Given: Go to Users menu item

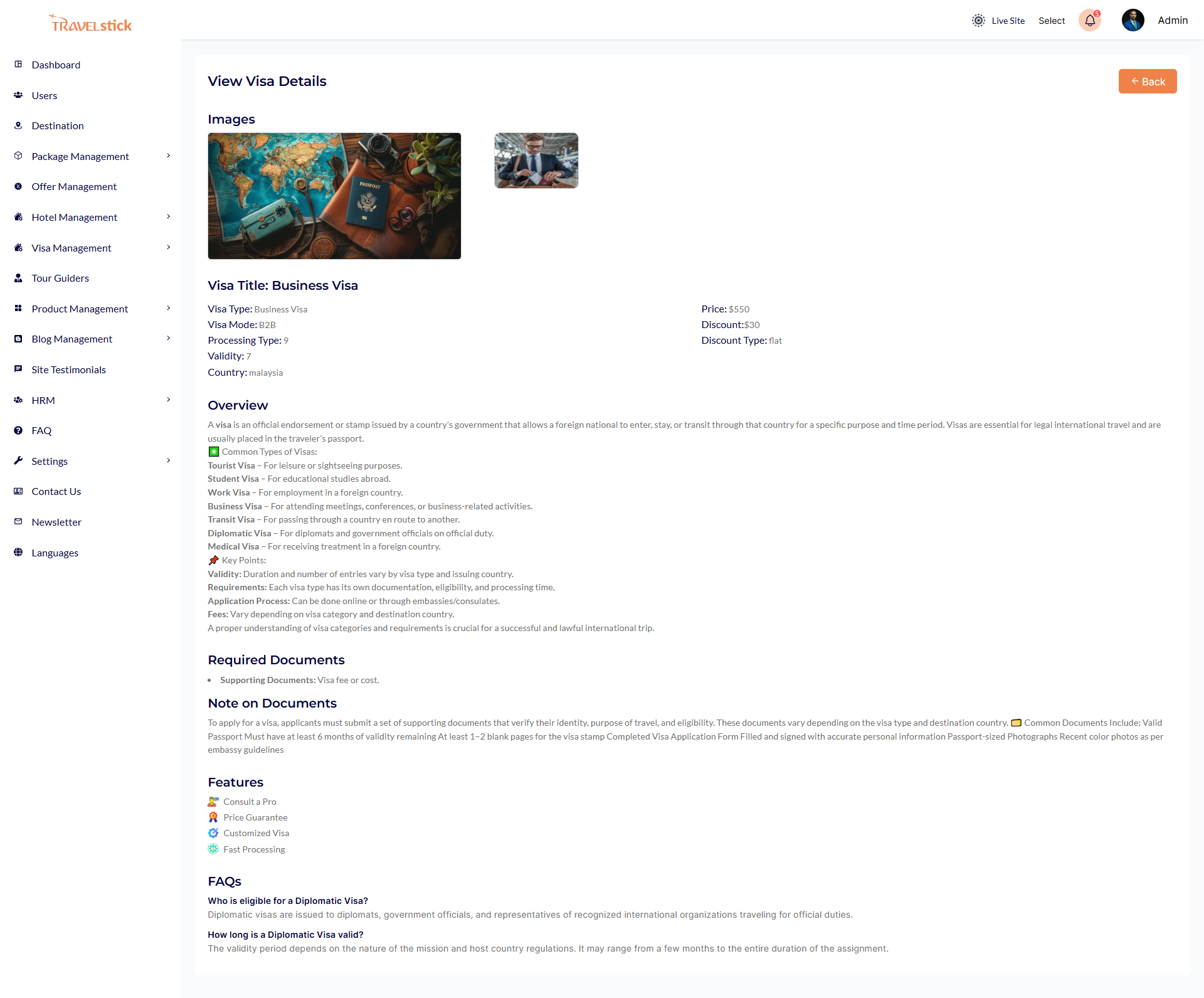Looking at the screenshot, I should point(45,95).
